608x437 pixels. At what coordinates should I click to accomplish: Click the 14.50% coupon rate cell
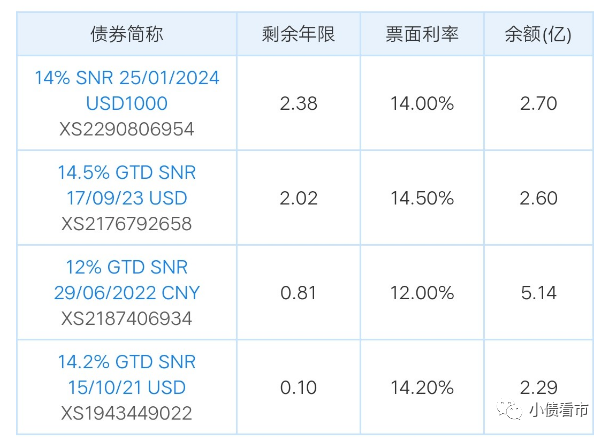pyautogui.click(x=421, y=198)
